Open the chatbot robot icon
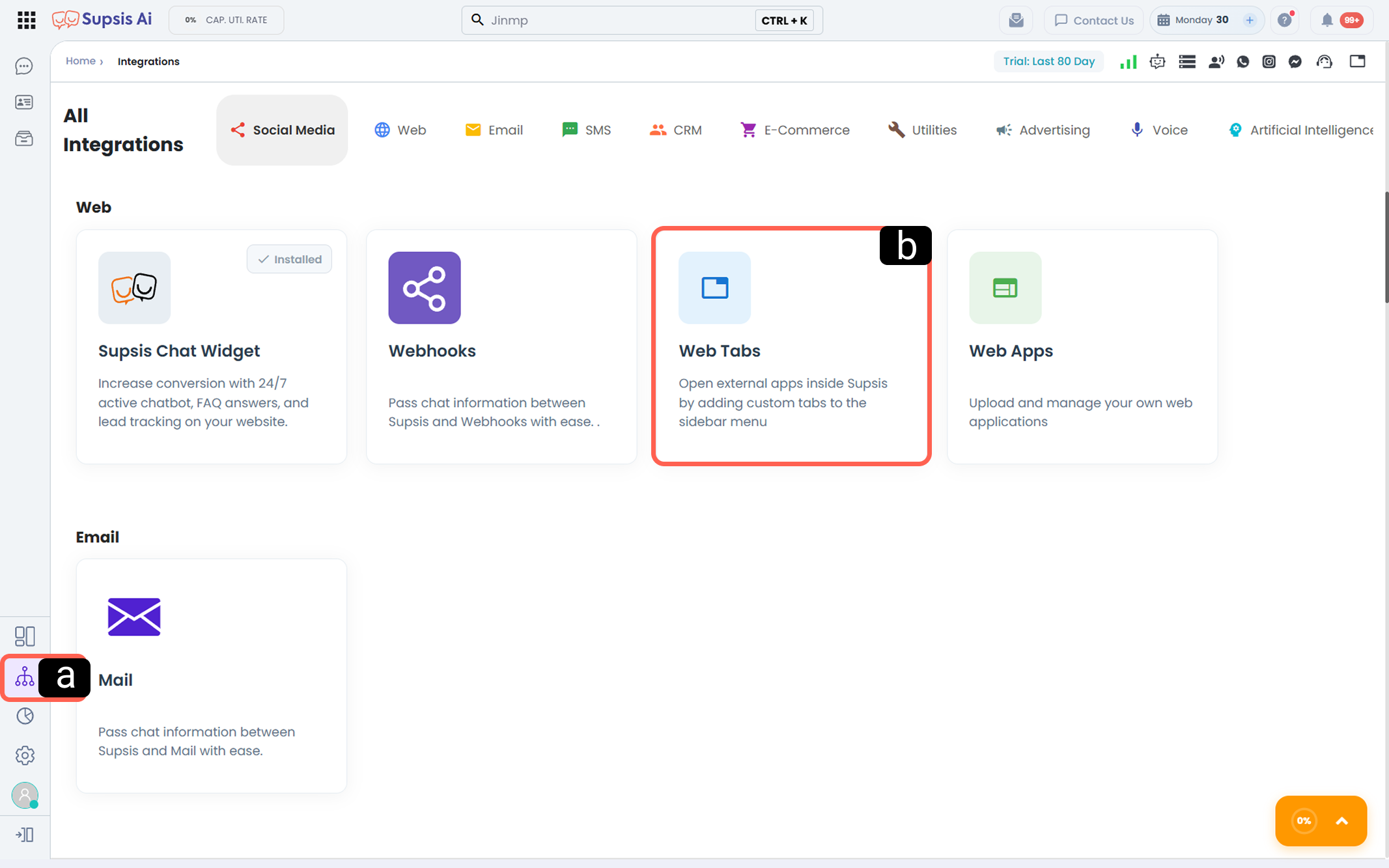Image resolution: width=1389 pixels, height=868 pixels. (1157, 62)
